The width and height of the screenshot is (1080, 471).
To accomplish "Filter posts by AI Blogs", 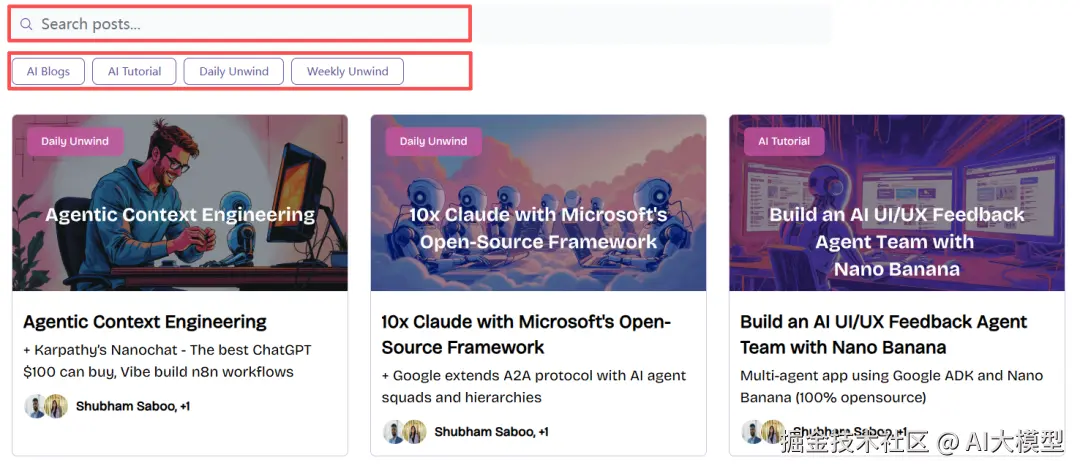I will [48, 71].
